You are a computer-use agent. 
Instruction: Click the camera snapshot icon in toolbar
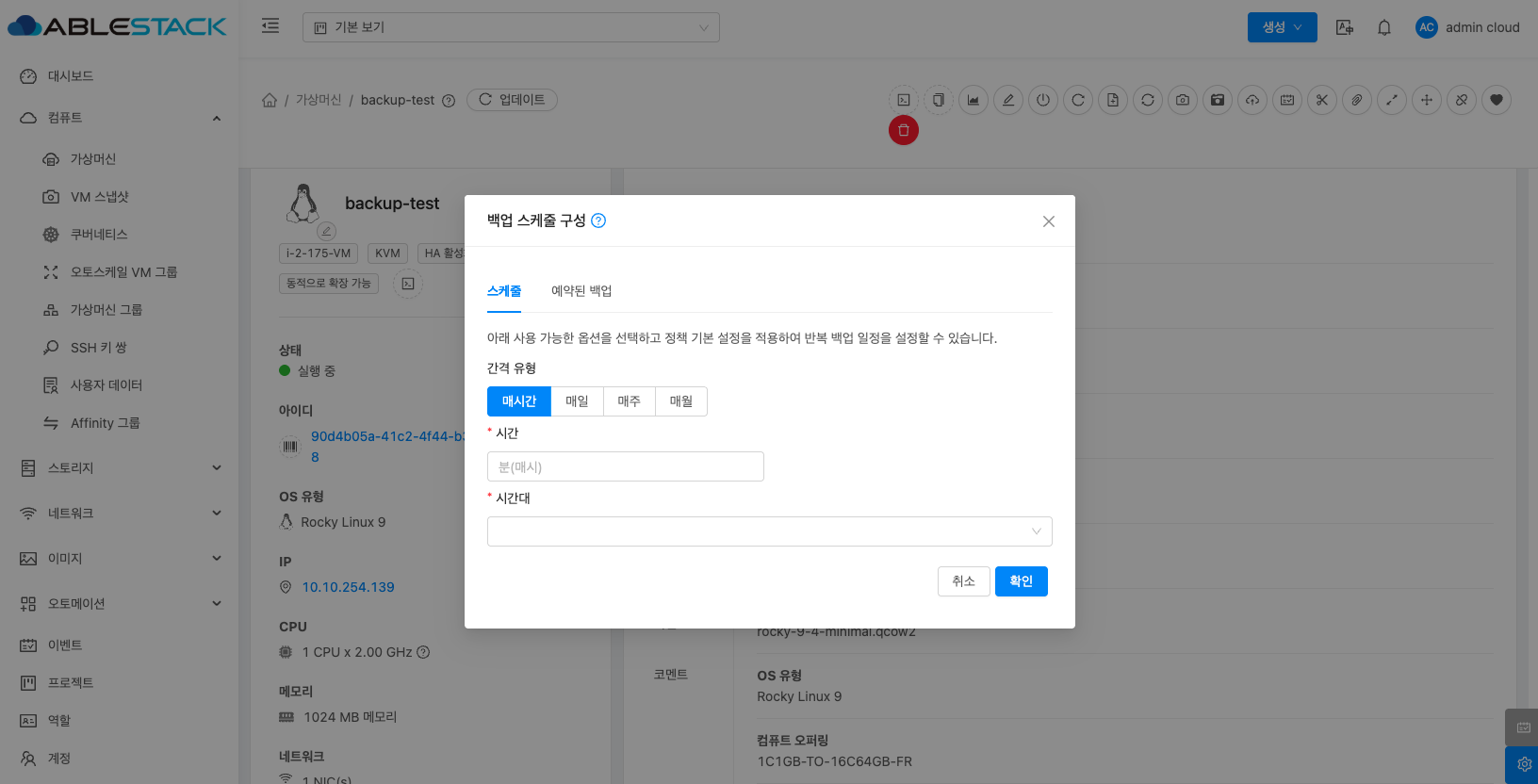1183,100
